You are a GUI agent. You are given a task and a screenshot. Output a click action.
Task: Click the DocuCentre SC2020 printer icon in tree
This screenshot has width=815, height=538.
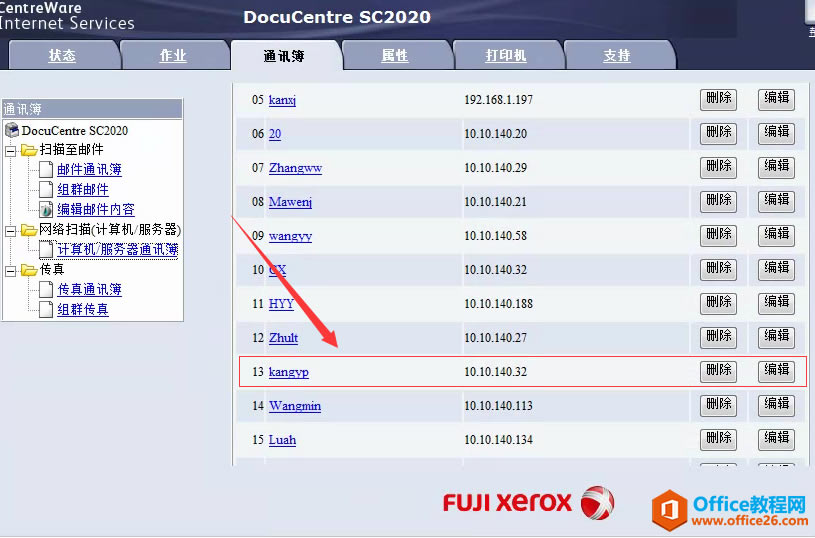coord(12,129)
